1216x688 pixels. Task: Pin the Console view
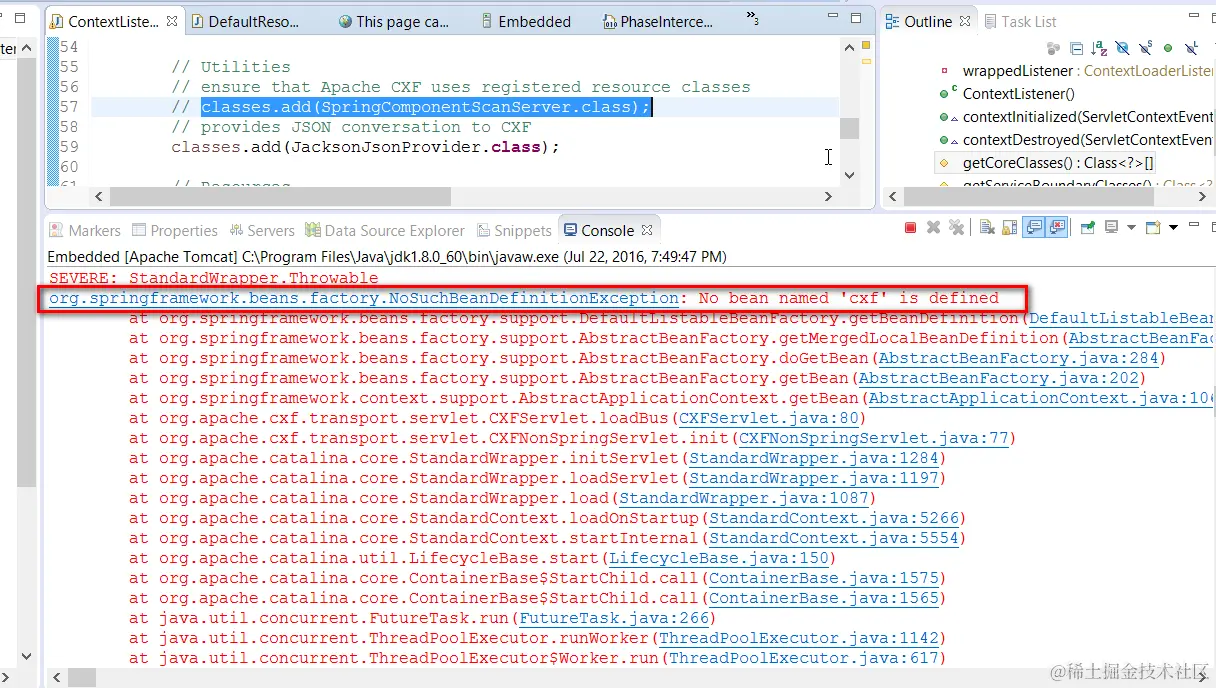tap(1088, 228)
